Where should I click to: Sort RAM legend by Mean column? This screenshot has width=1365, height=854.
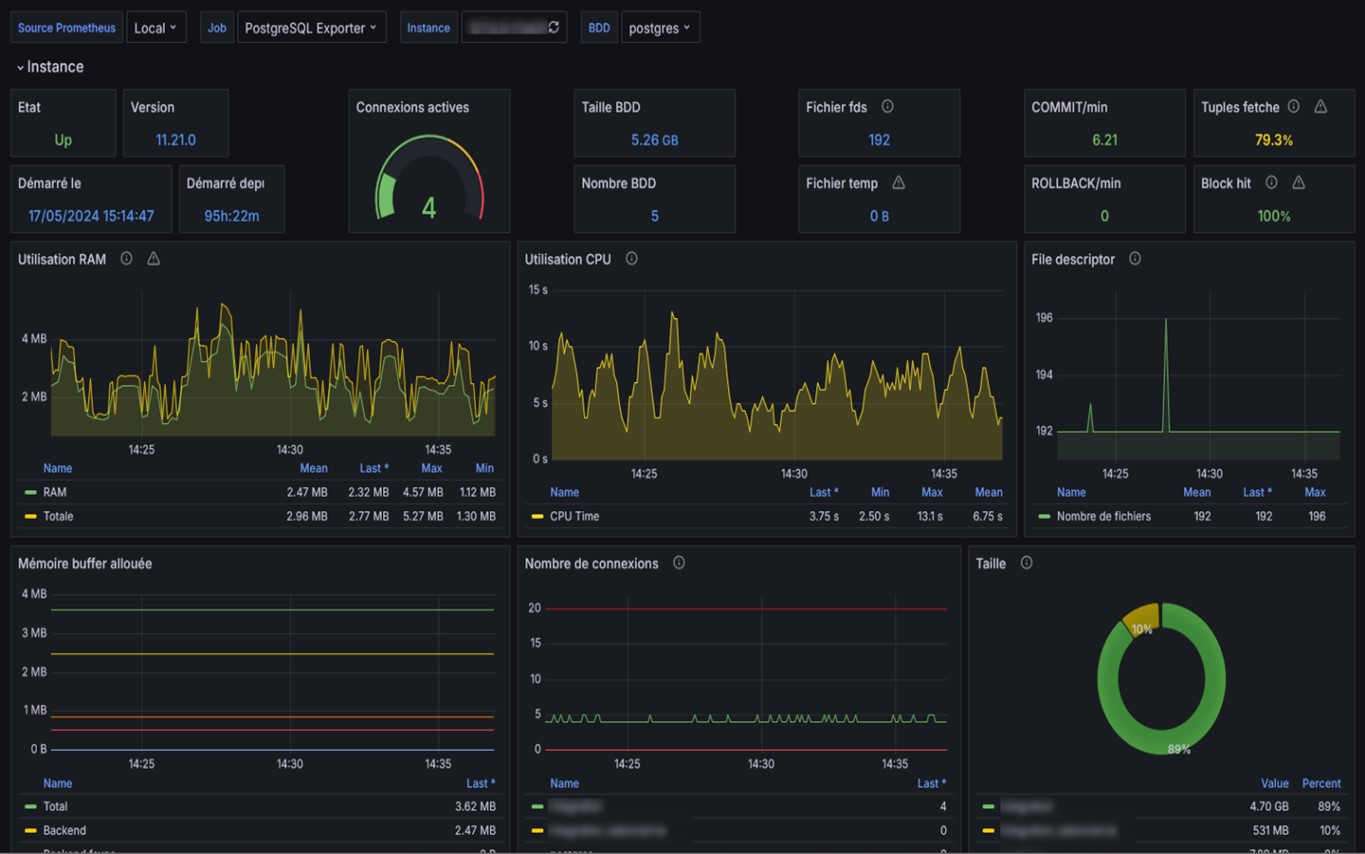[313, 468]
